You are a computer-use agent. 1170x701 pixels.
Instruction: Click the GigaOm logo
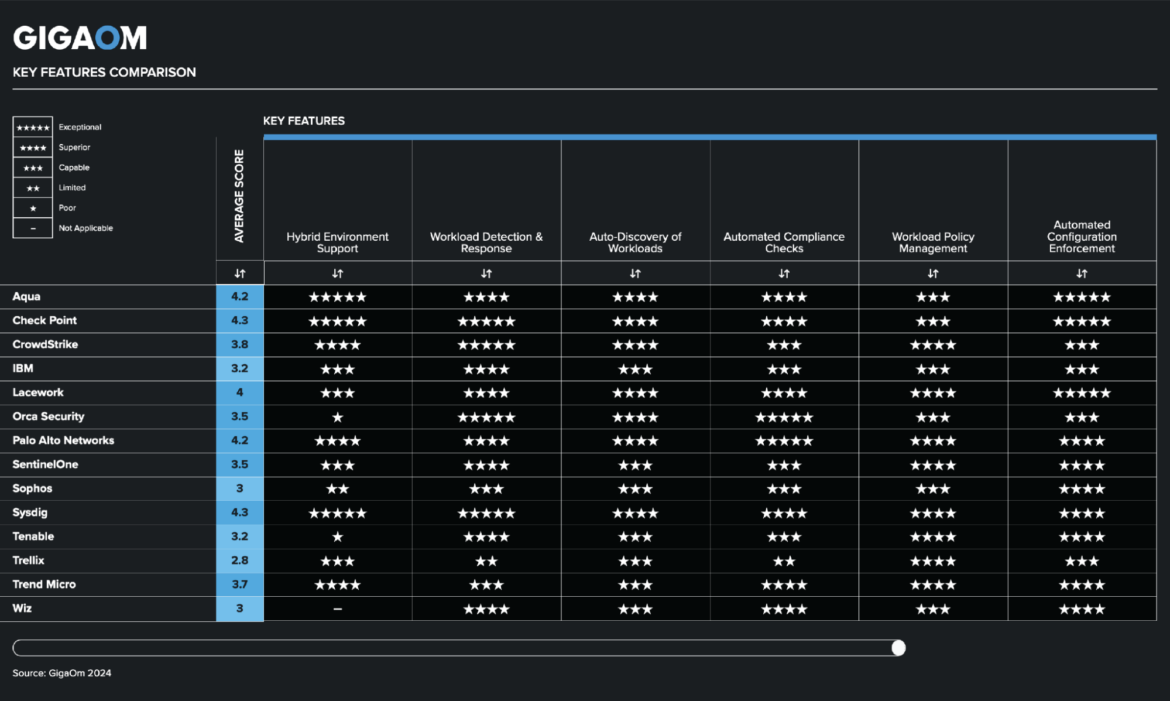coord(78,36)
